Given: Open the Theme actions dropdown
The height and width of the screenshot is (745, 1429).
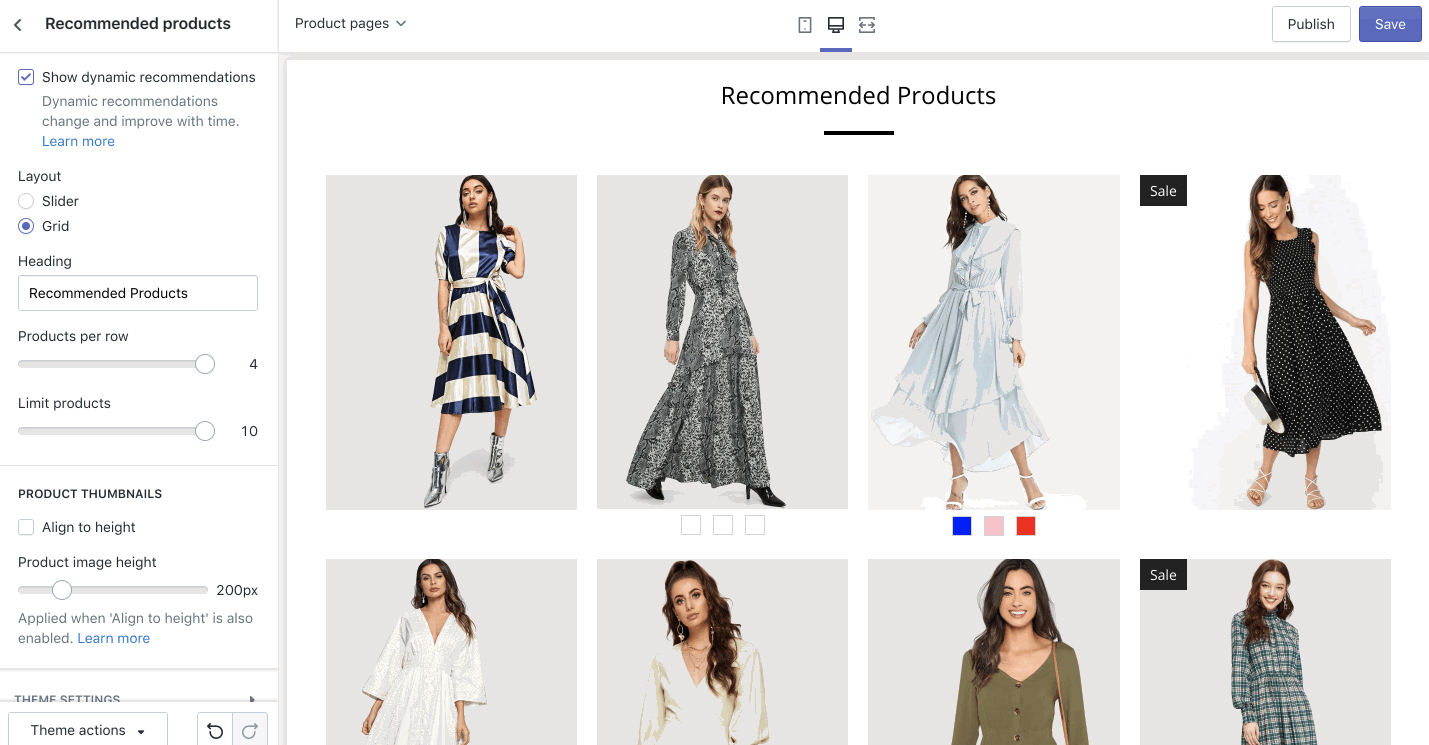Looking at the screenshot, I should (88, 730).
